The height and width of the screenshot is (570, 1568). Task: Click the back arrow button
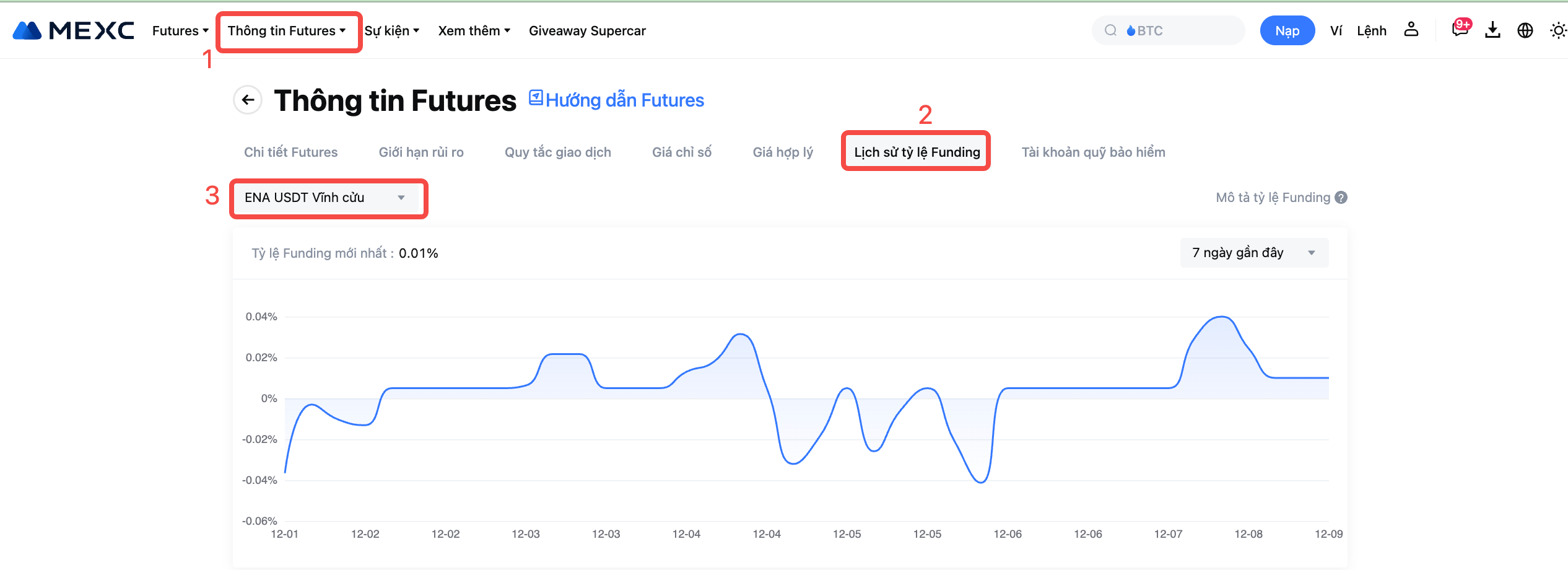(248, 100)
